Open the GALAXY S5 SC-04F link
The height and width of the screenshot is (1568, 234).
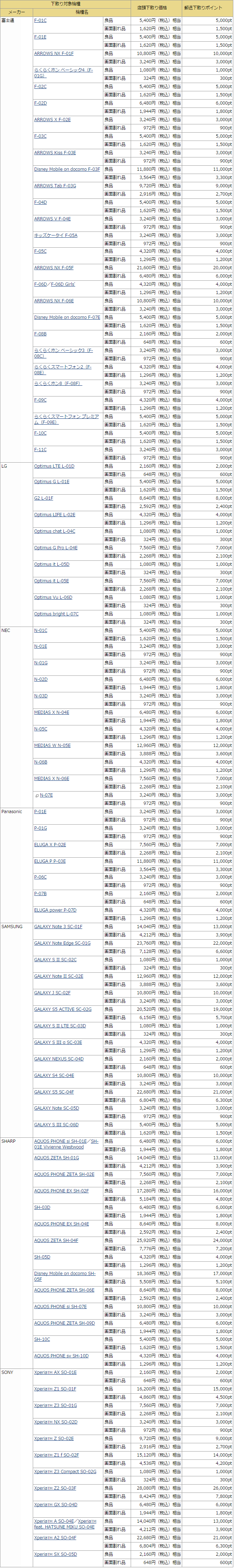[x=54, y=1092]
